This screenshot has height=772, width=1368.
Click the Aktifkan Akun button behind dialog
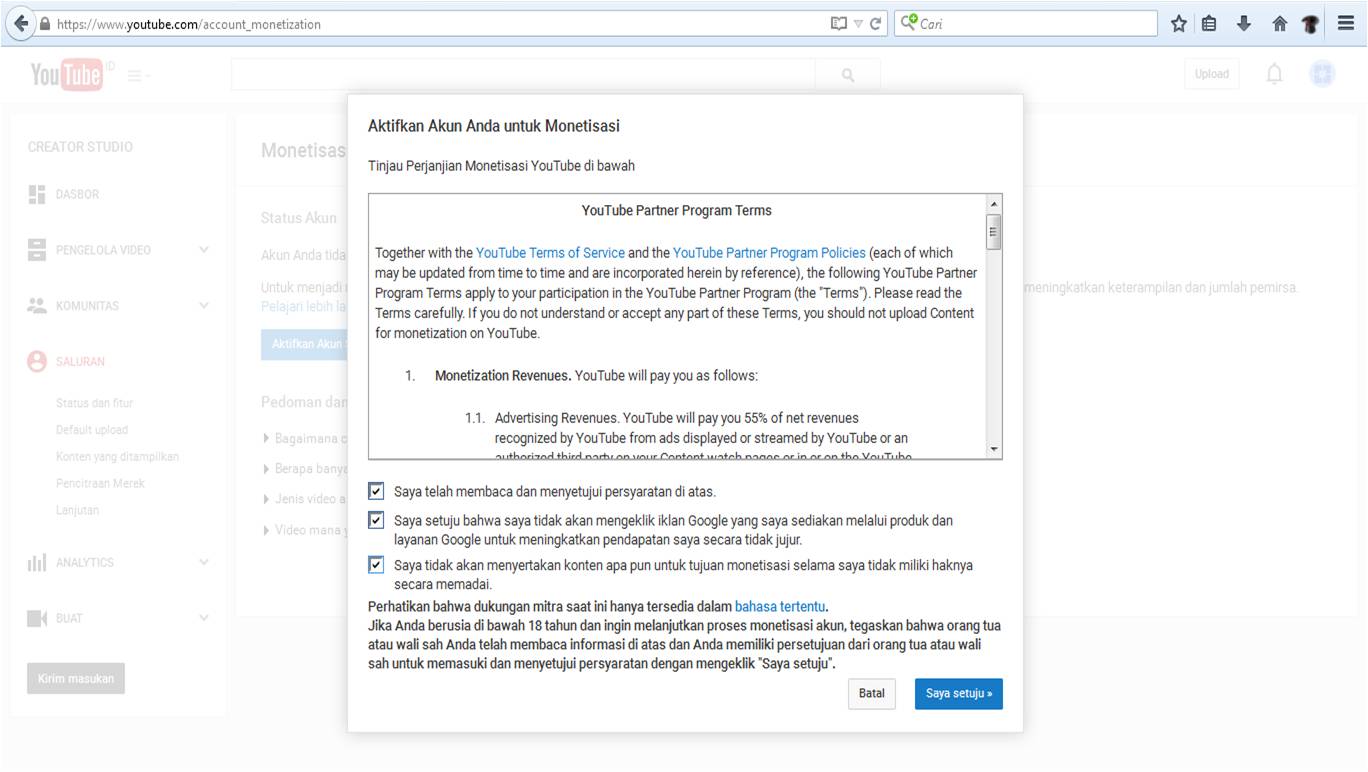304,344
